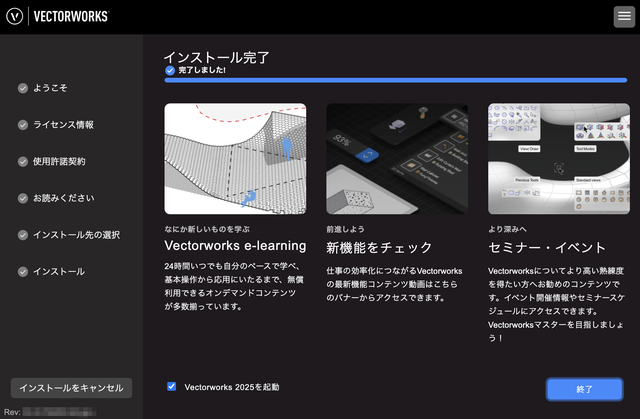This screenshot has width=640, height=419.
Task: Open the 新機能をチェック thumbnail image
Action: 397,159
